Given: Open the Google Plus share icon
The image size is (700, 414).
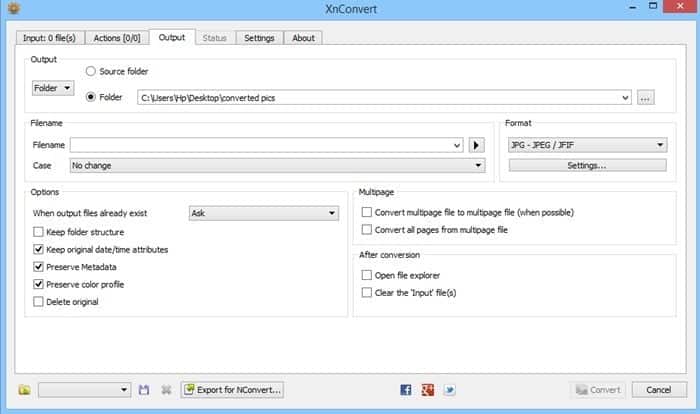Looking at the screenshot, I should [x=428, y=390].
